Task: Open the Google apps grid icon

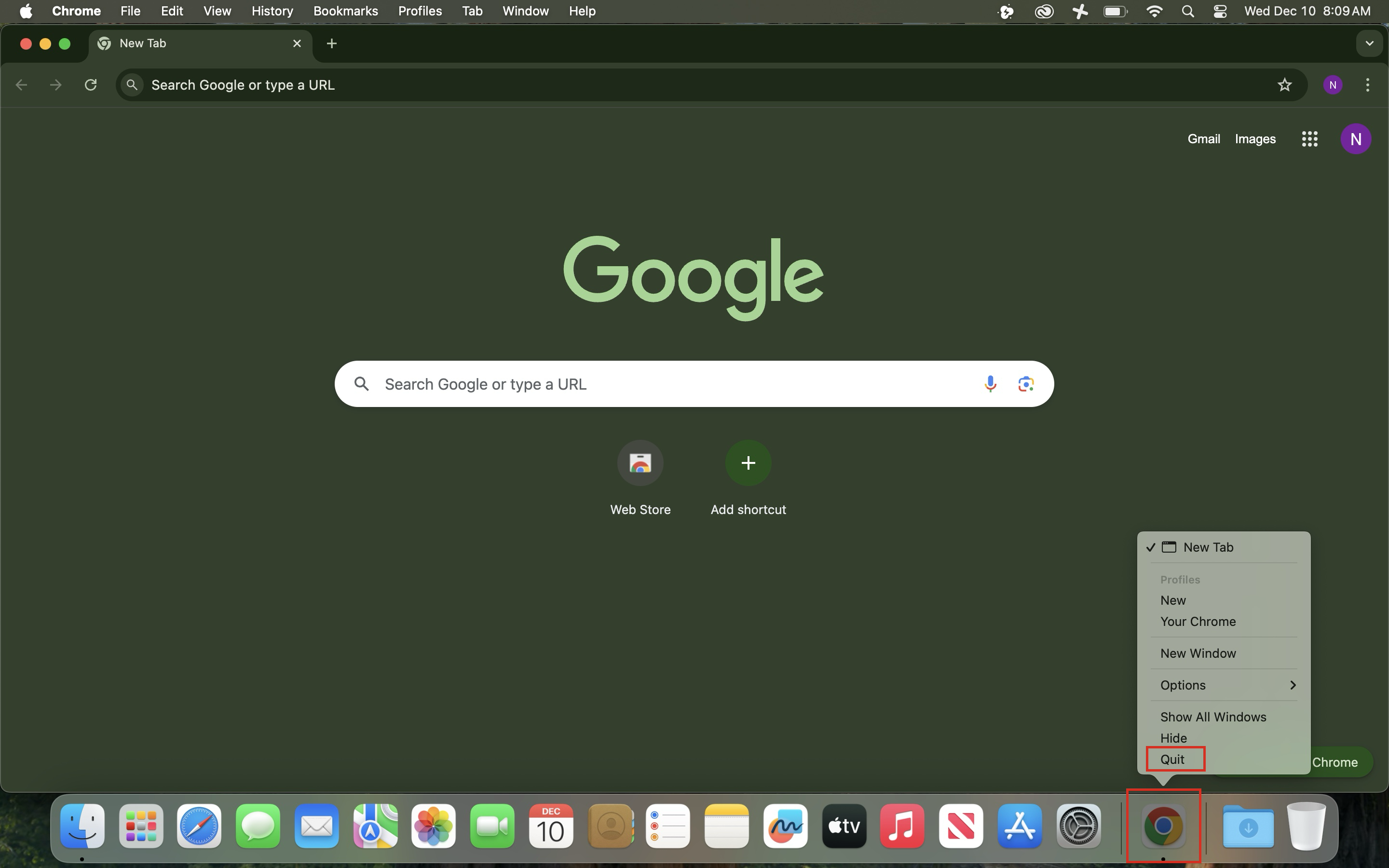Action: click(x=1309, y=139)
